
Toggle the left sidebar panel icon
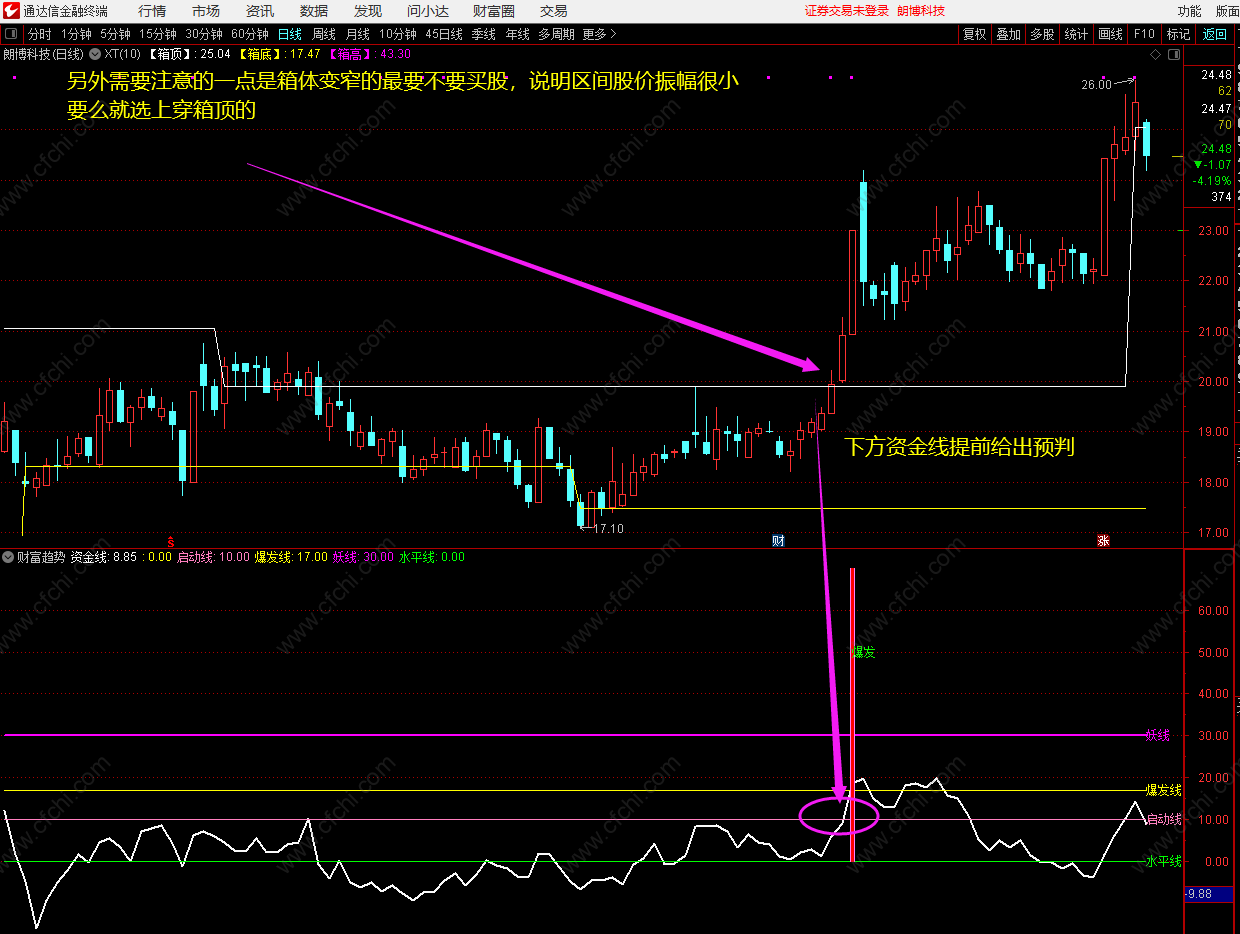click(x=11, y=34)
